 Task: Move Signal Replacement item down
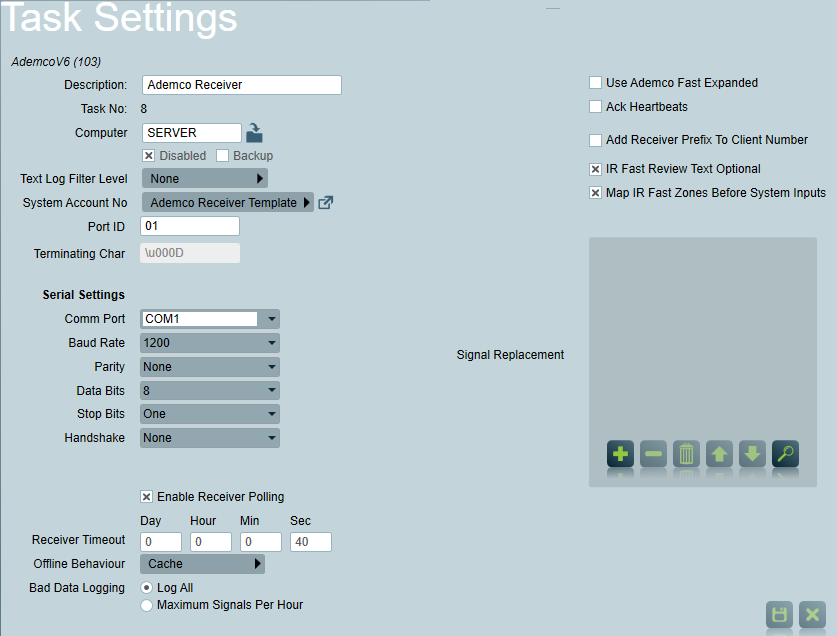(753, 454)
